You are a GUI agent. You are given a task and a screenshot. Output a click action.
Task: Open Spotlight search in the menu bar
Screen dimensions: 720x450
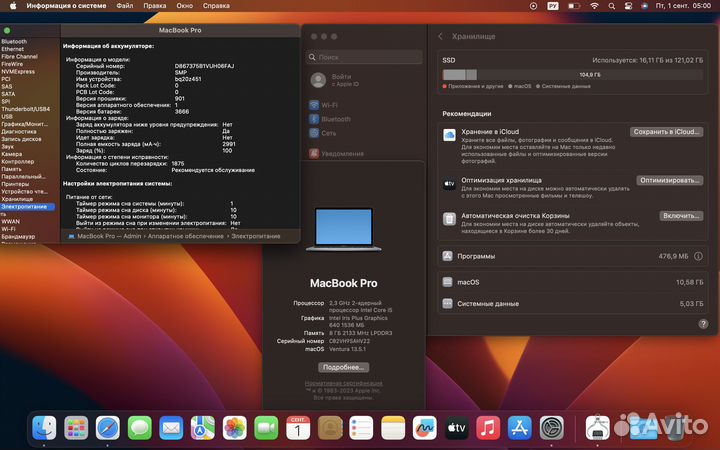[612, 6]
